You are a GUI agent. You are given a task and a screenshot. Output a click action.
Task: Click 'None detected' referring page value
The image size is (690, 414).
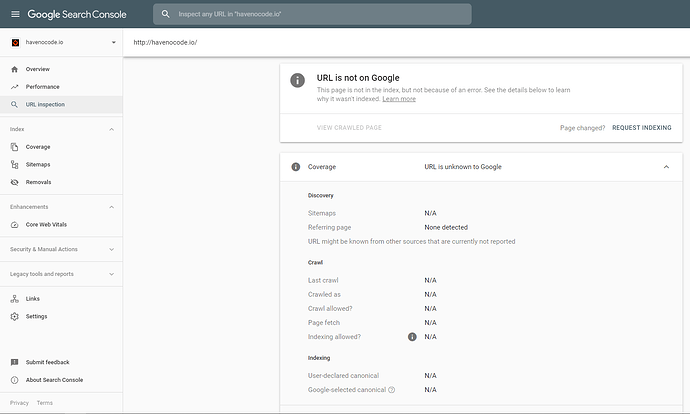click(446, 227)
